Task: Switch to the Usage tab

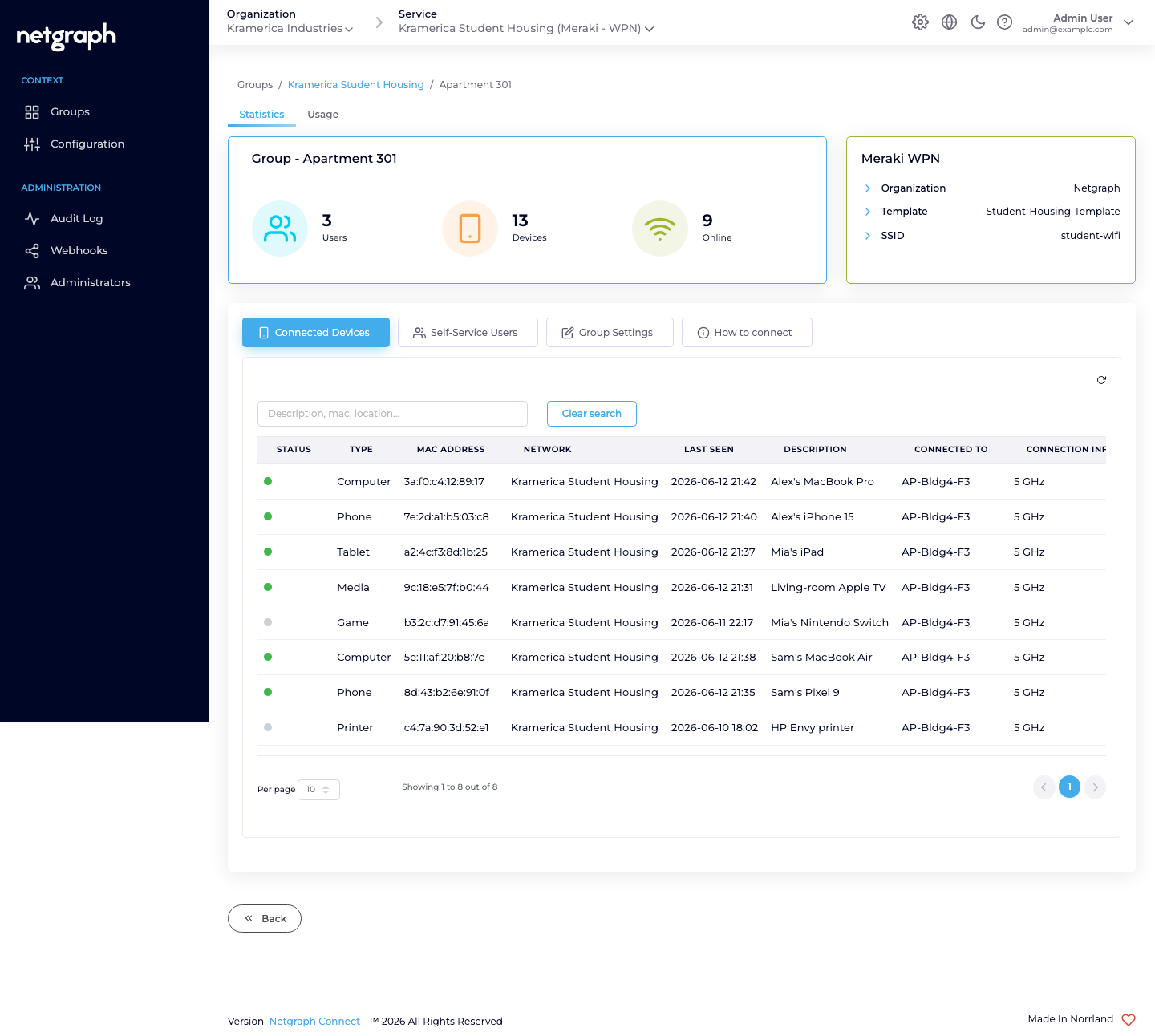Action: click(322, 115)
